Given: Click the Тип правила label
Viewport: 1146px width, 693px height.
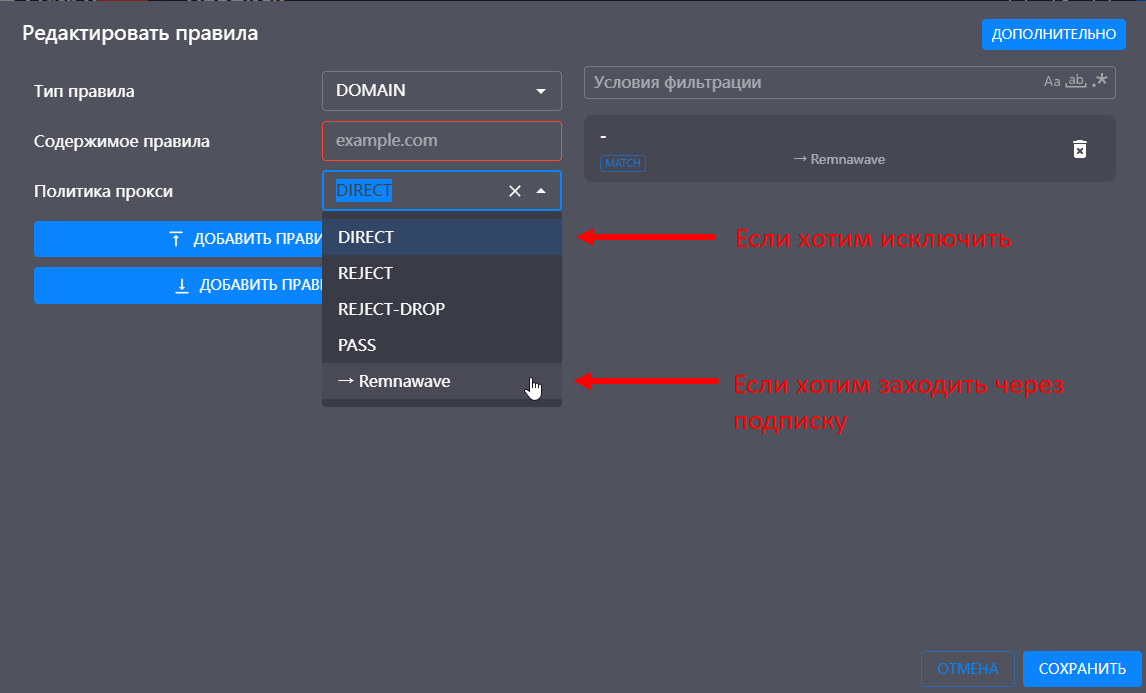Looking at the screenshot, I should point(84,91).
